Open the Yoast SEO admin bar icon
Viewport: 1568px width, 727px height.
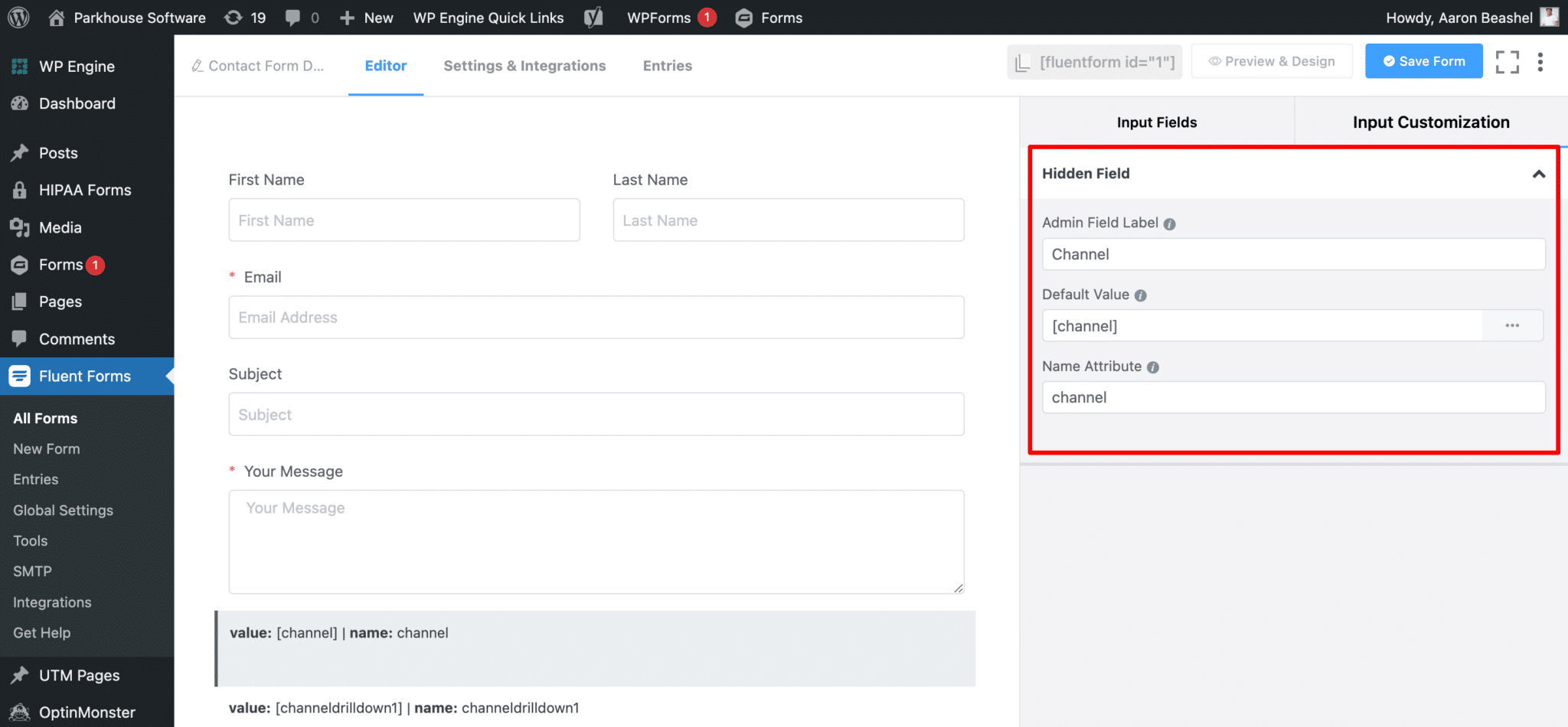pyautogui.click(x=593, y=17)
